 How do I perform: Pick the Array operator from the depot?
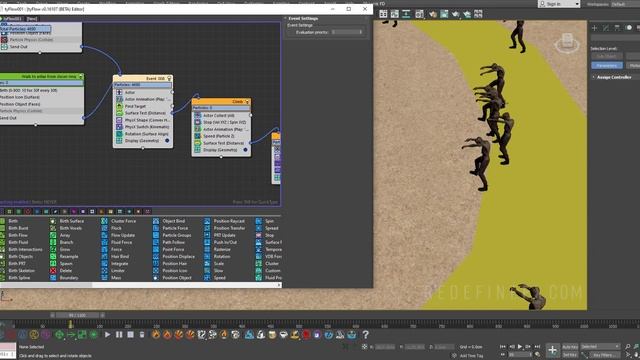[60, 235]
